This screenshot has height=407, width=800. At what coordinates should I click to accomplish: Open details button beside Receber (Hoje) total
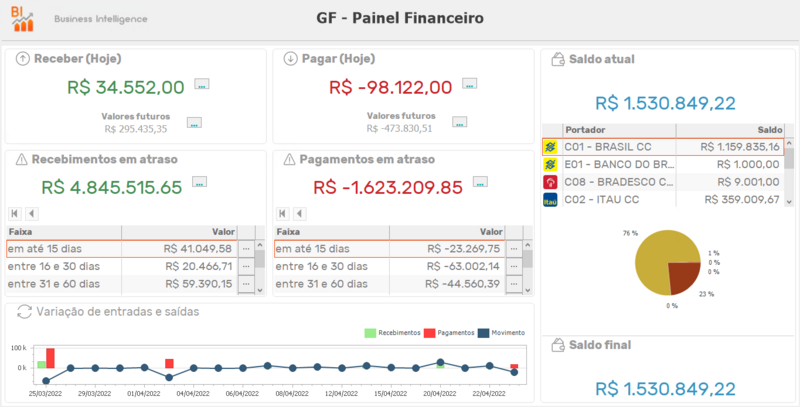pyautogui.click(x=202, y=85)
